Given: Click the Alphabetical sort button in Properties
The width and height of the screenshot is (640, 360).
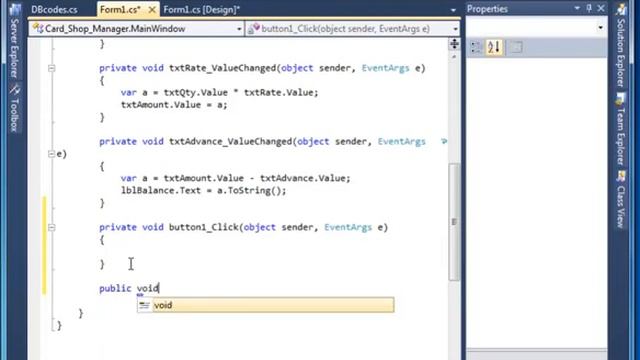Looking at the screenshot, I should pyautogui.click(x=493, y=47).
